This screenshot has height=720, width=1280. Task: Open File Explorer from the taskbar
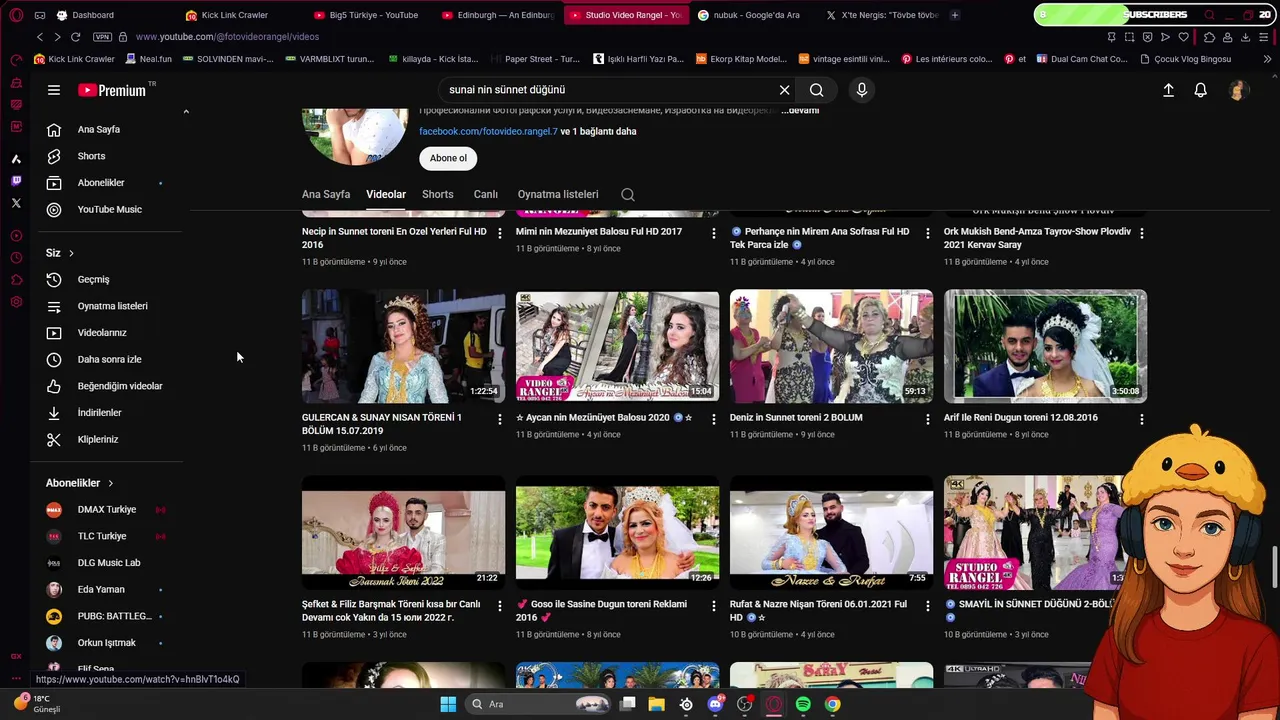pos(657,704)
